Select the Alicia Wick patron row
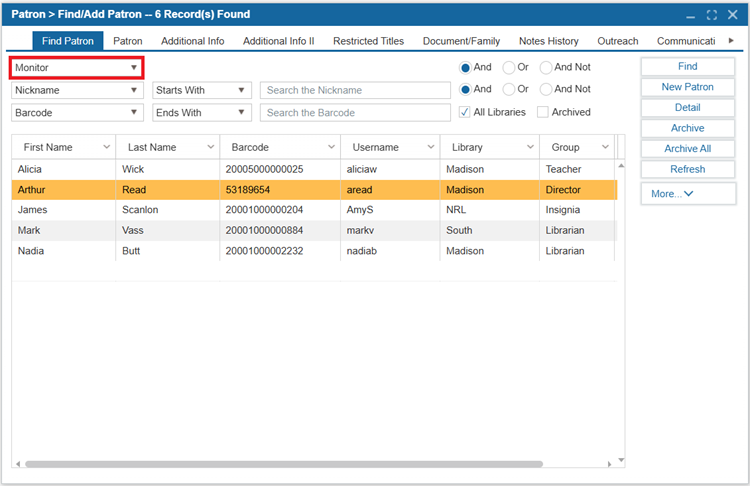Viewport: 750px width, 486px height. [x=314, y=169]
